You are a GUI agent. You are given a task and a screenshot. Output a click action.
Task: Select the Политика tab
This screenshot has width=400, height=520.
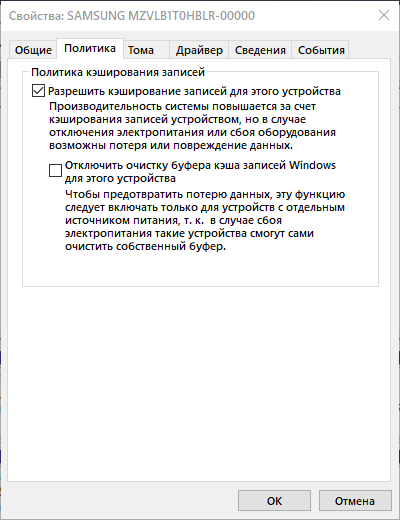click(90, 49)
